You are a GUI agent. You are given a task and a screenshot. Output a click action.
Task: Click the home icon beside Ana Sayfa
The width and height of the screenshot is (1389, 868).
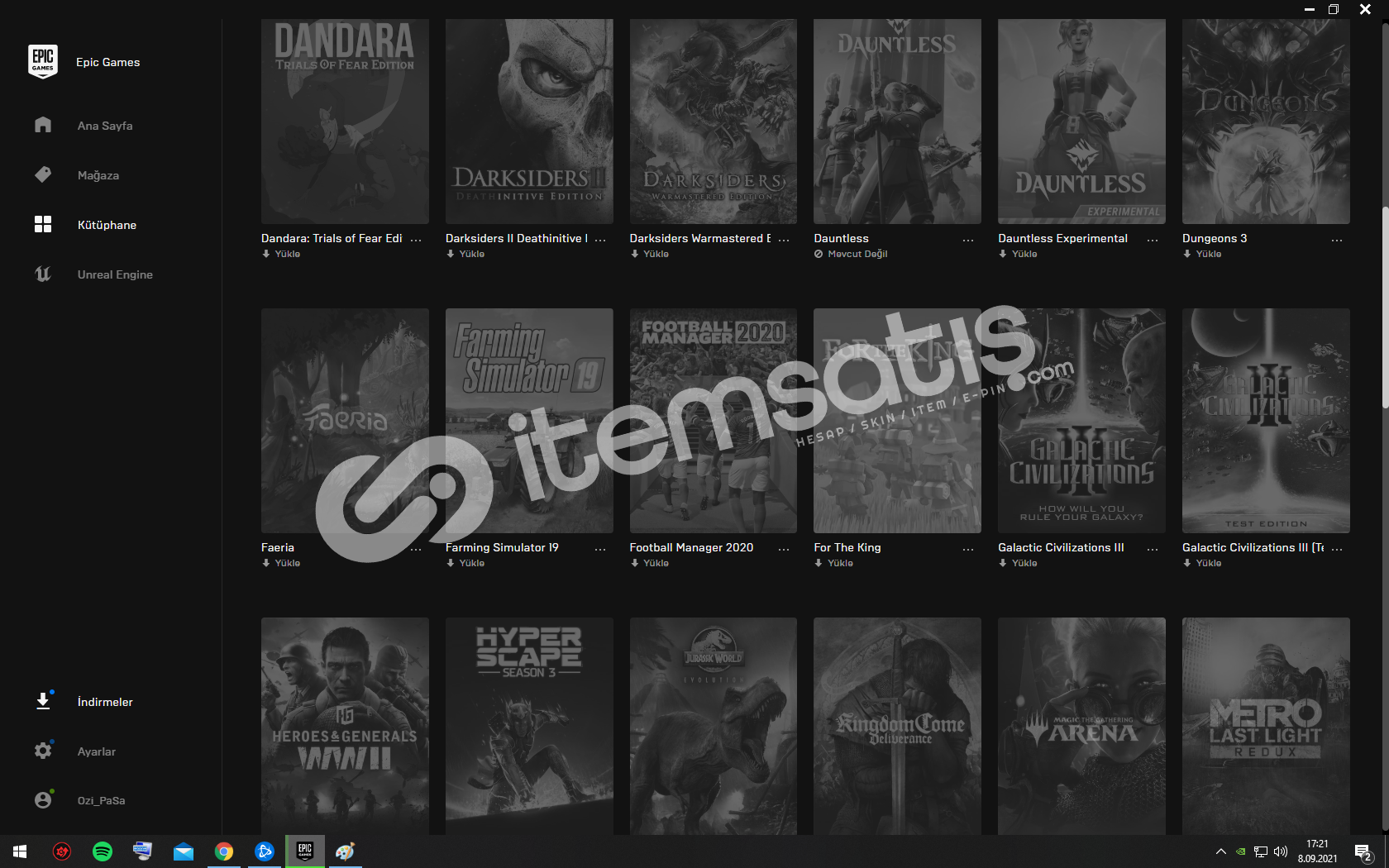[43, 125]
